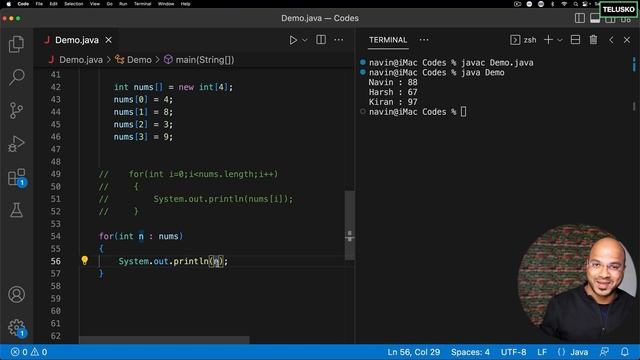Switch to the TERMINAL panel tab
Screen dimensions: 640x360
(388, 40)
